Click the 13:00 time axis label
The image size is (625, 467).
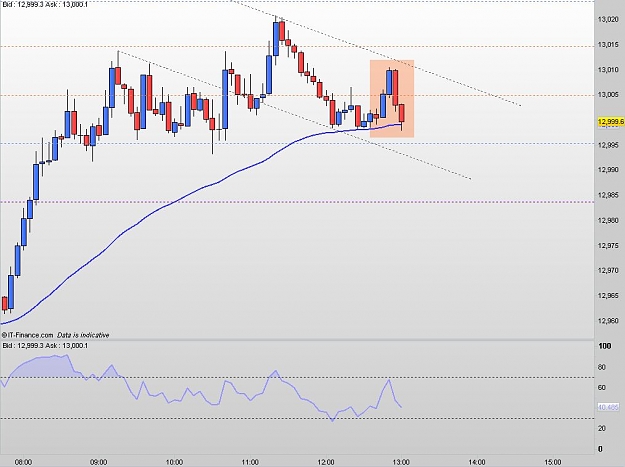tap(401, 462)
